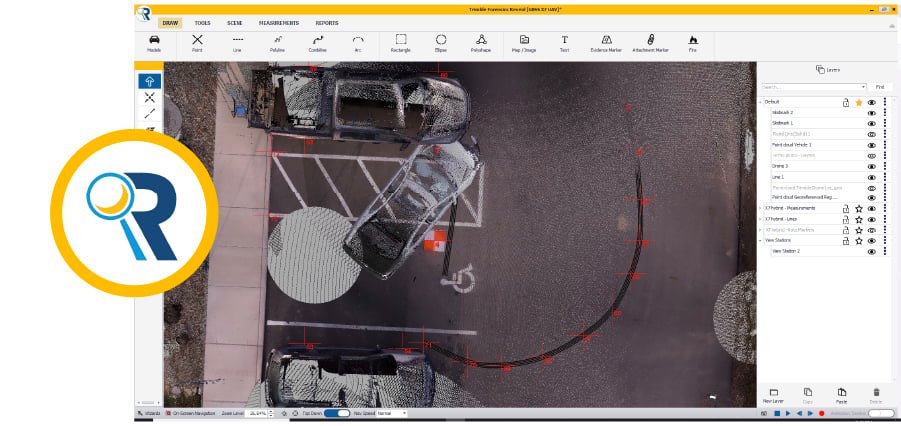Hide the Drone 3 layer
The height and width of the screenshot is (426, 901).
872,167
